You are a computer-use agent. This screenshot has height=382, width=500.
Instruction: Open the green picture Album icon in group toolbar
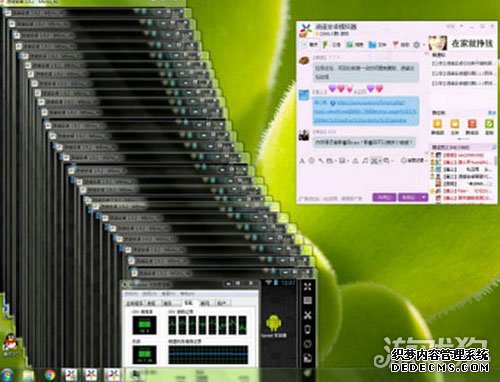tap(349, 44)
